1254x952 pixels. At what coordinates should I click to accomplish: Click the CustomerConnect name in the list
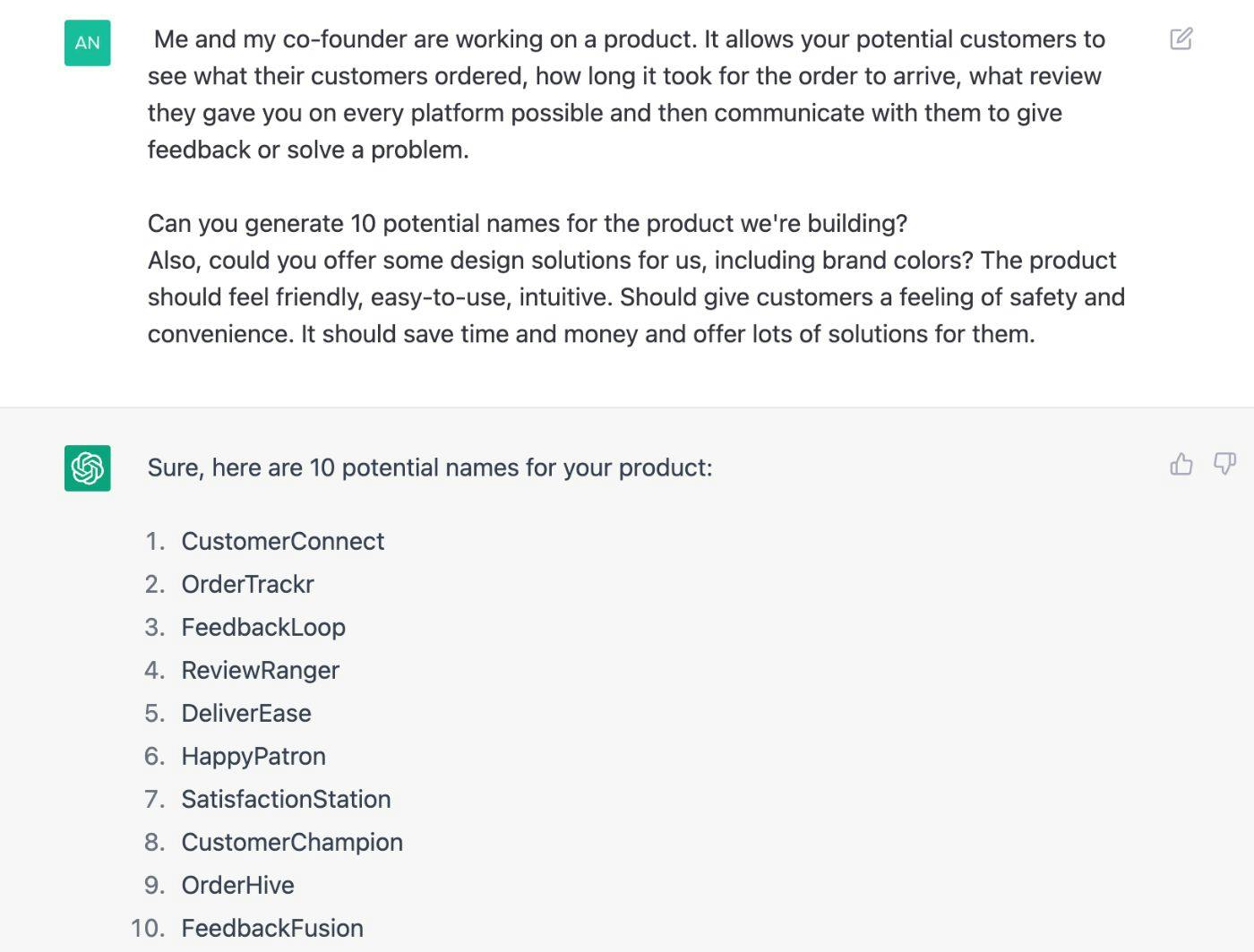pos(282,541)
